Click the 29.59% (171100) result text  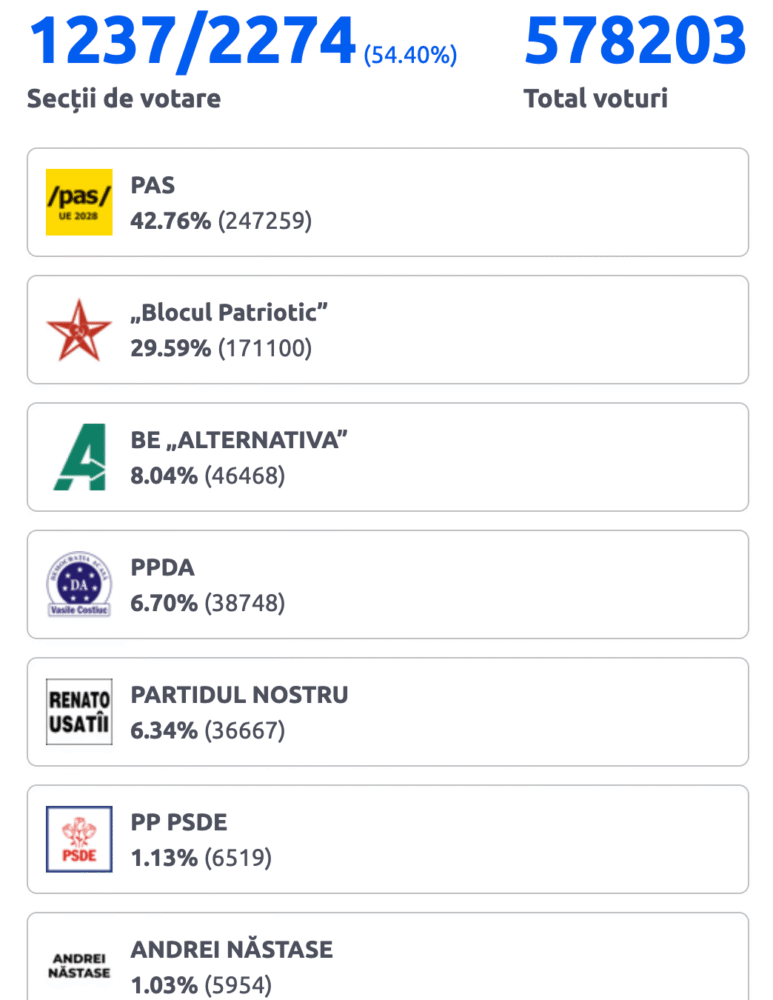[x=221, y=348]
